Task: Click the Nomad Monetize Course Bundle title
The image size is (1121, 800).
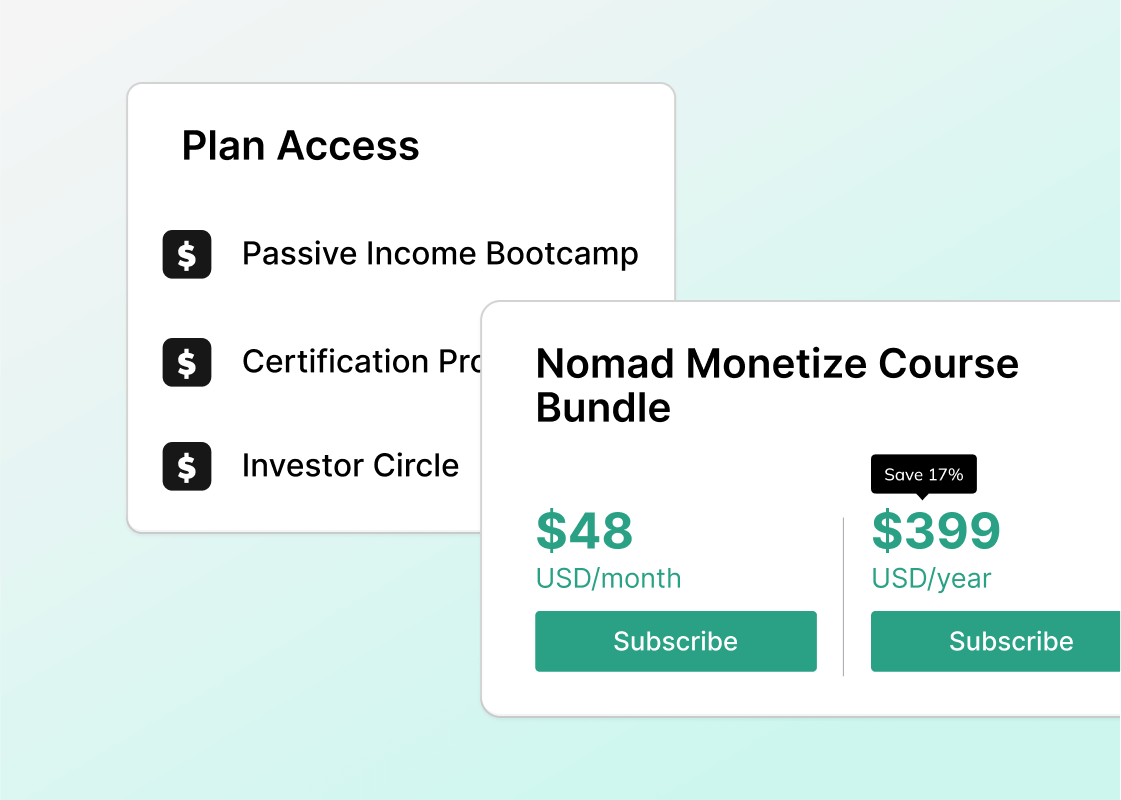Action: pos(776,385)
